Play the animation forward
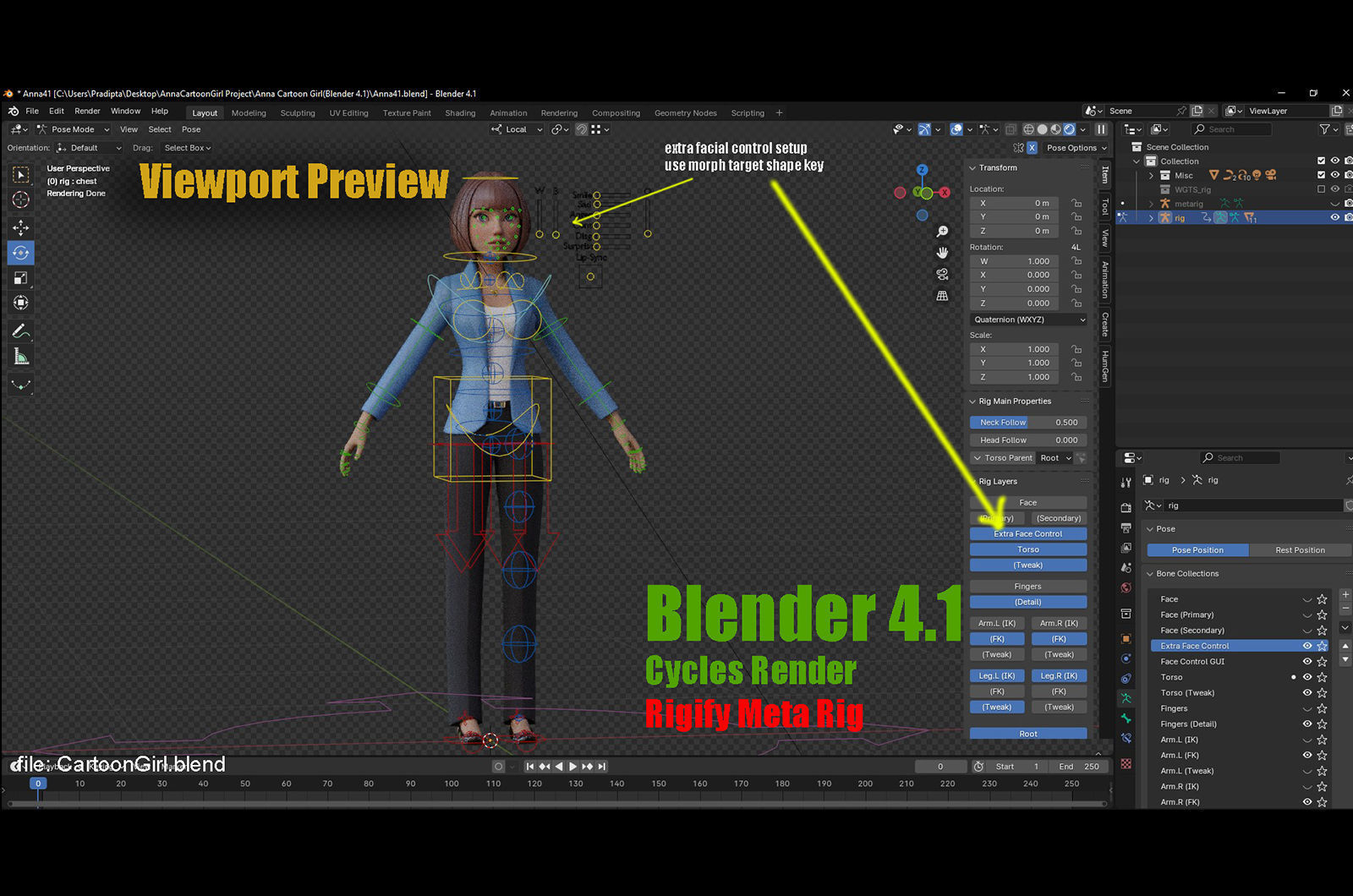Viewport: 1353px width, 896px height. click(x=572, y=767)
